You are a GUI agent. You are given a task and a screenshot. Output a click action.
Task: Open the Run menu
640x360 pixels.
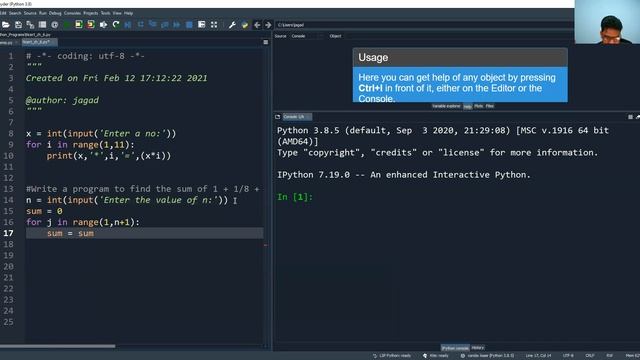tap(43, 13)
